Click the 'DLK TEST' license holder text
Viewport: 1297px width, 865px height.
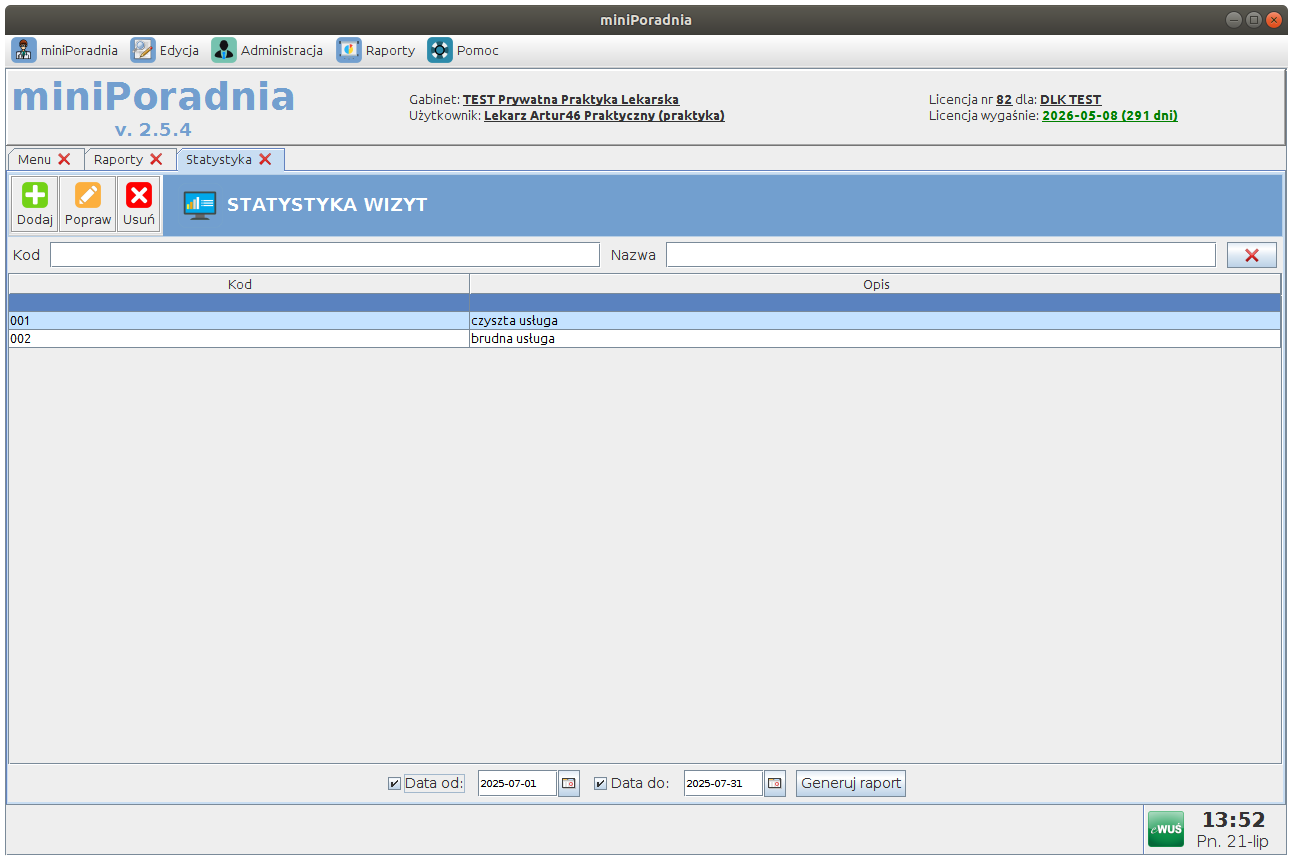1070,100
